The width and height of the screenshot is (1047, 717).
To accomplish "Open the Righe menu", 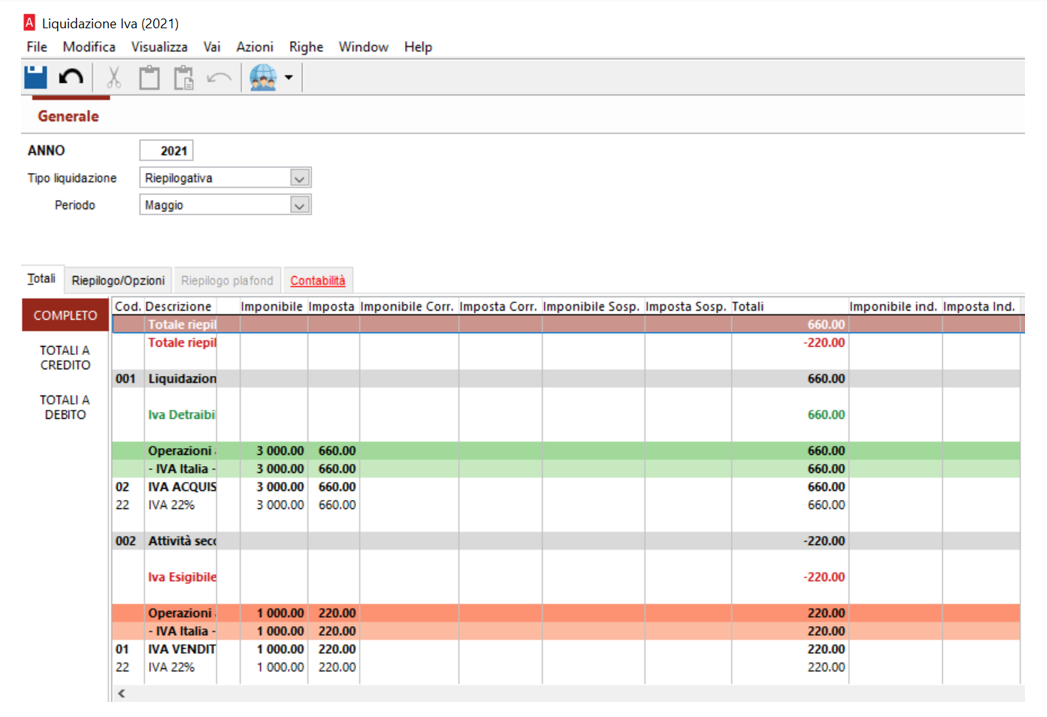I will (x=306, y=47).
